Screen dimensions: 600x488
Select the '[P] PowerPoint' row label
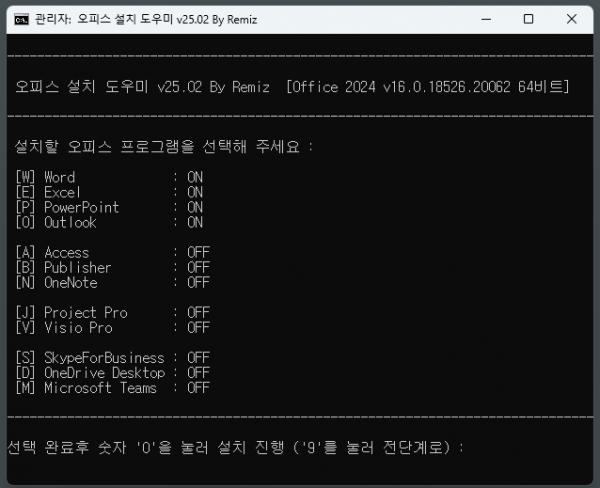(67, 207)
